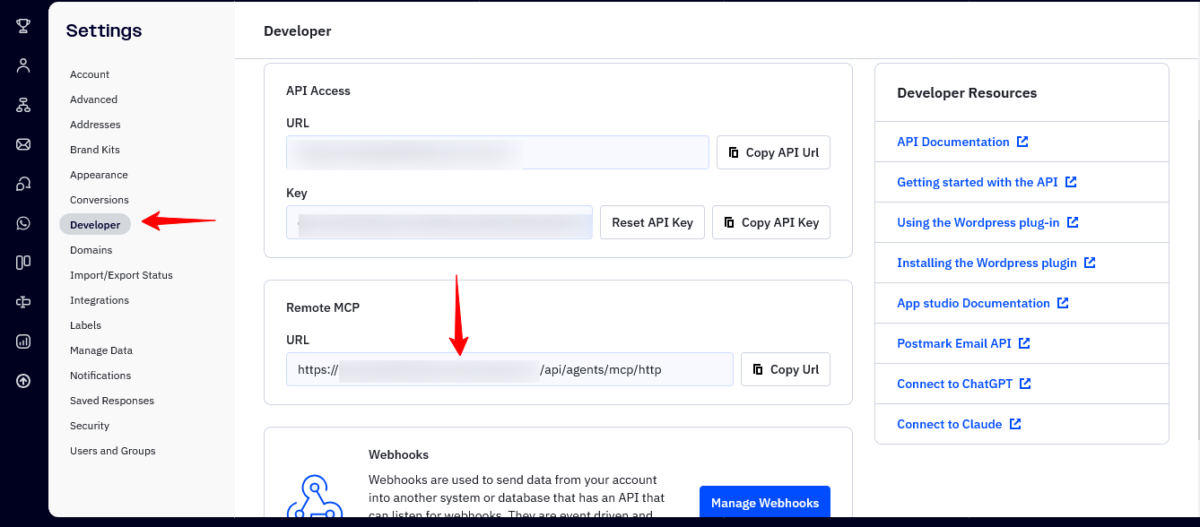Click the Settings title text
The image size is (1200, 527).
click(104, 31)
